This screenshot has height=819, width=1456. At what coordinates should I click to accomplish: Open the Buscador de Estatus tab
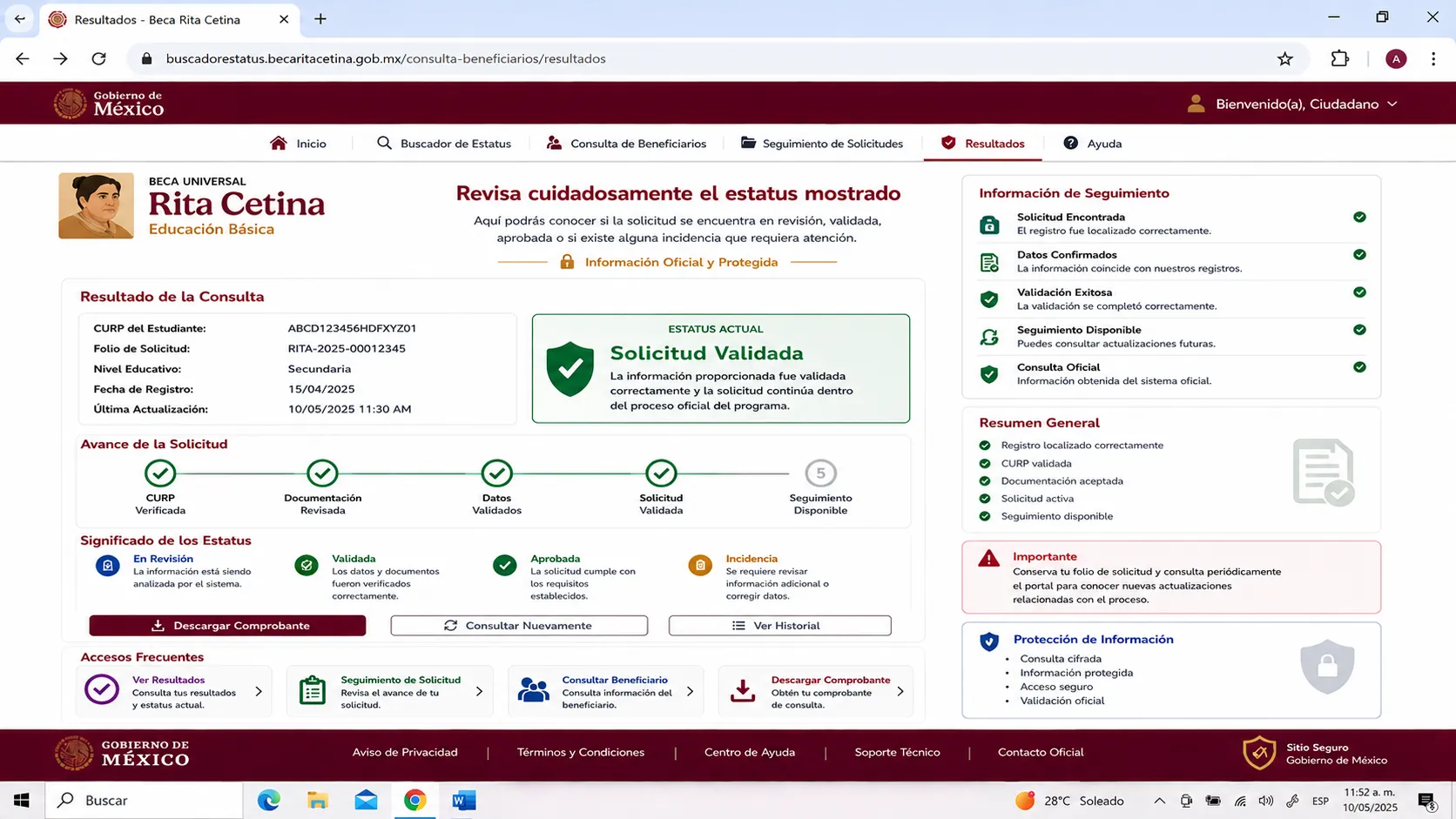[x=444, y=144]
